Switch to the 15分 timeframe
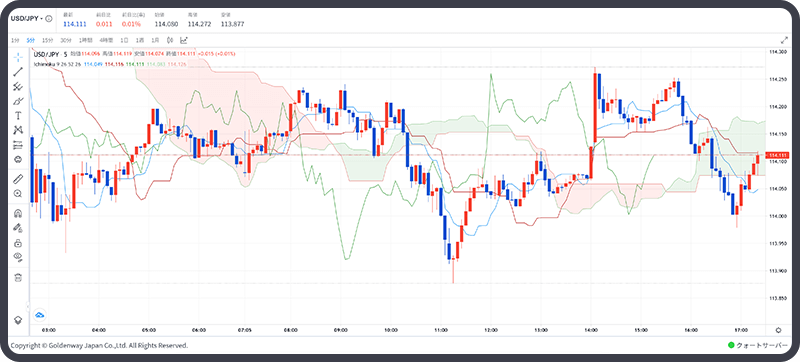800x362 pixels. 47,40
